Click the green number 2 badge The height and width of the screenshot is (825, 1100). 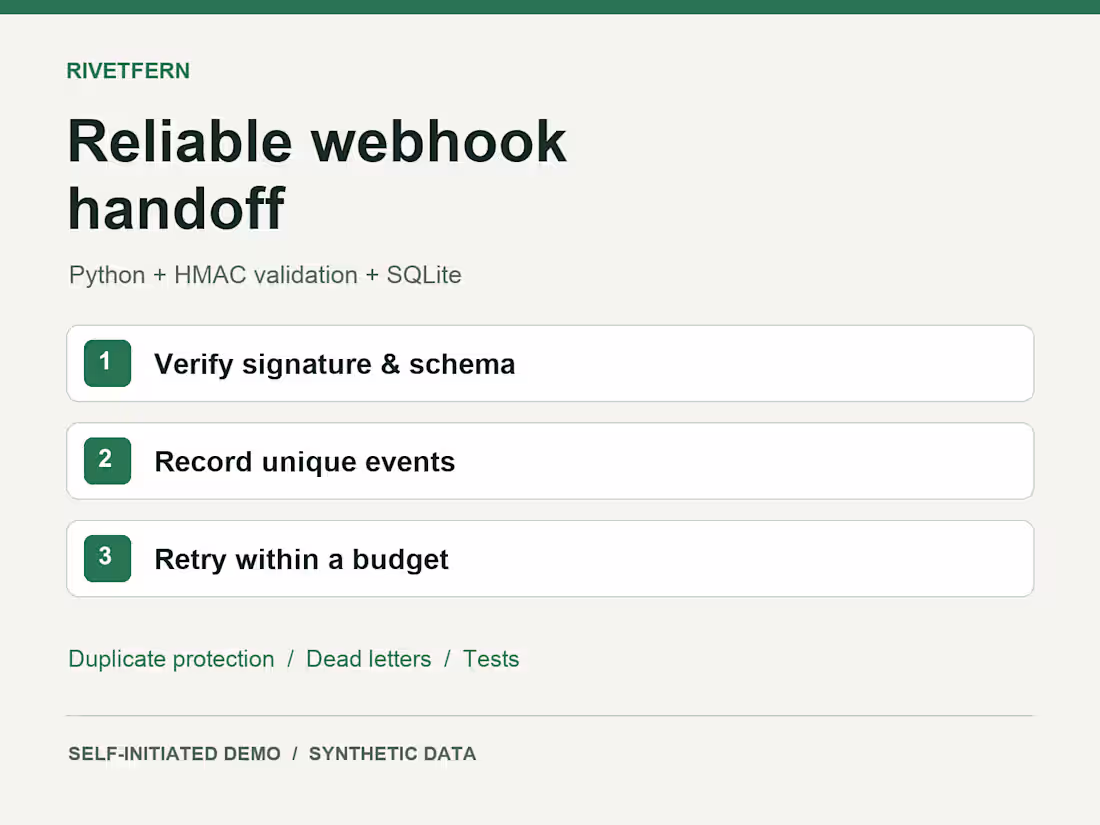pyautogui.click(x=107, y=461)
